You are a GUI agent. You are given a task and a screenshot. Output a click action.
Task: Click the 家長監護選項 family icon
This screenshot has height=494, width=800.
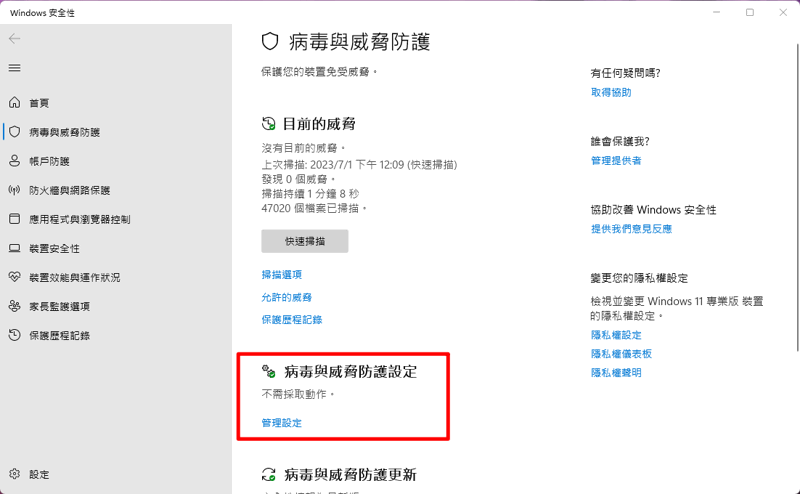pyautogui.click(x=14, y=306)
